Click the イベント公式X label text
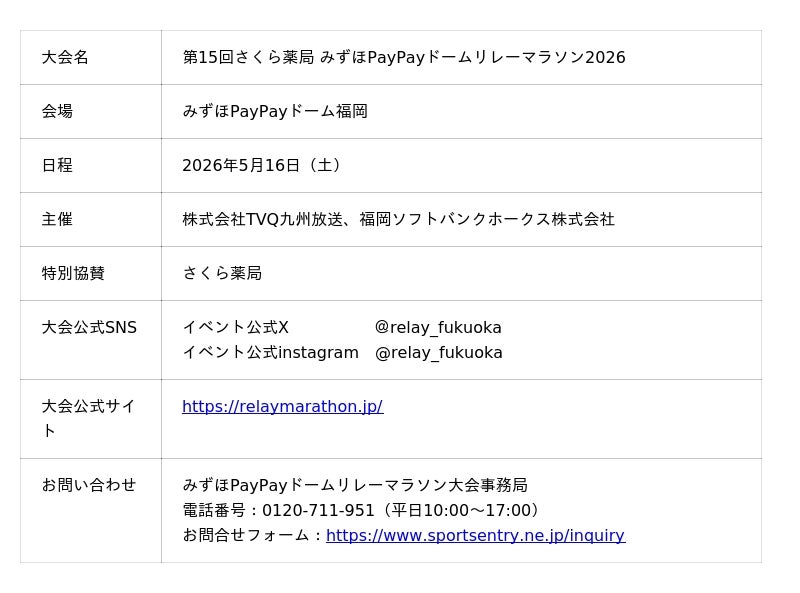The height and width of the screenshot is (593, 800). pyautogui.click(x=235, y=327)
